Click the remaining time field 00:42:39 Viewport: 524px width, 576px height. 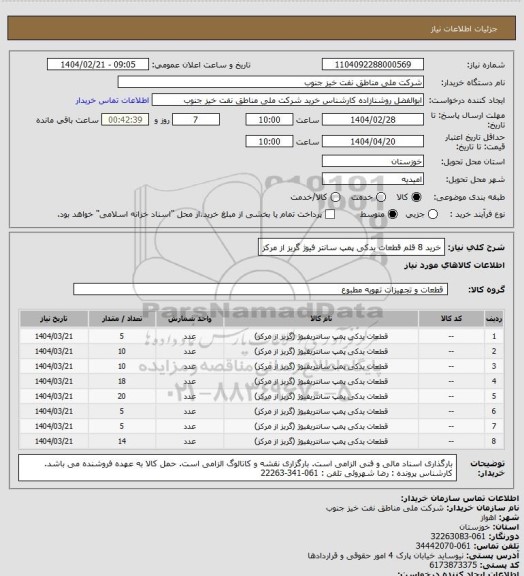(x=125, y=120)
